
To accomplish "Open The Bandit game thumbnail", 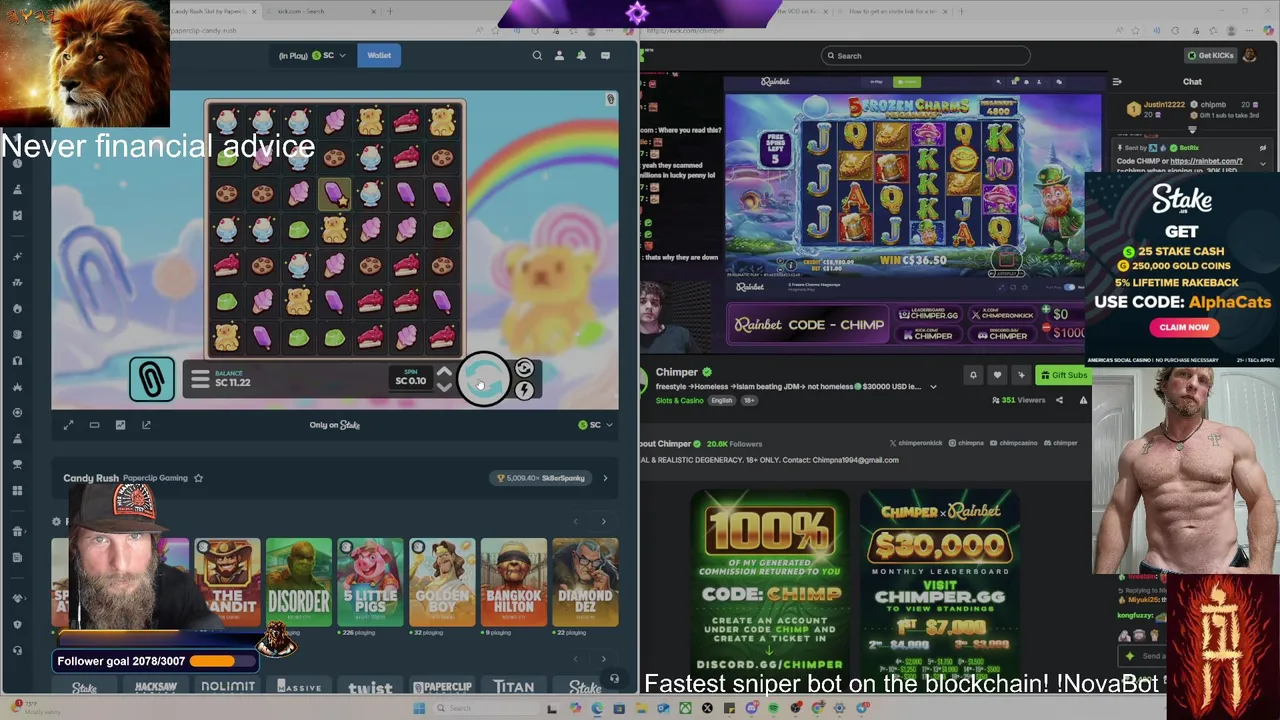I will [227, 582].
